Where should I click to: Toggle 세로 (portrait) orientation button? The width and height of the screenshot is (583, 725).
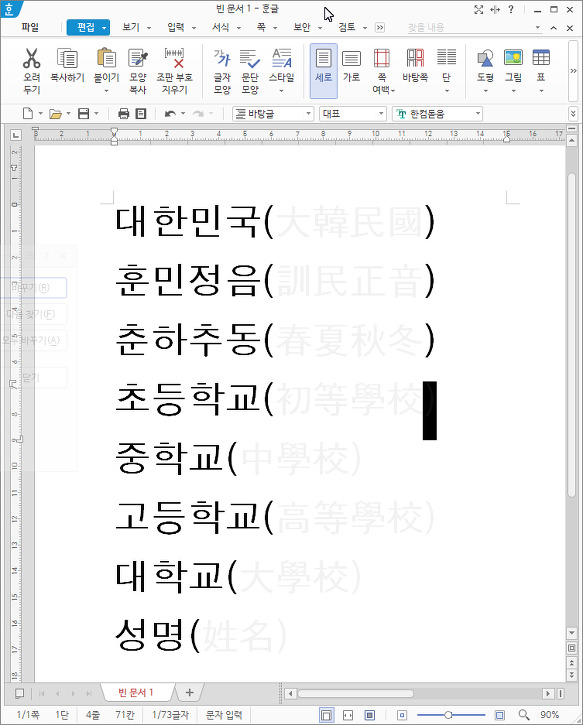324,71
